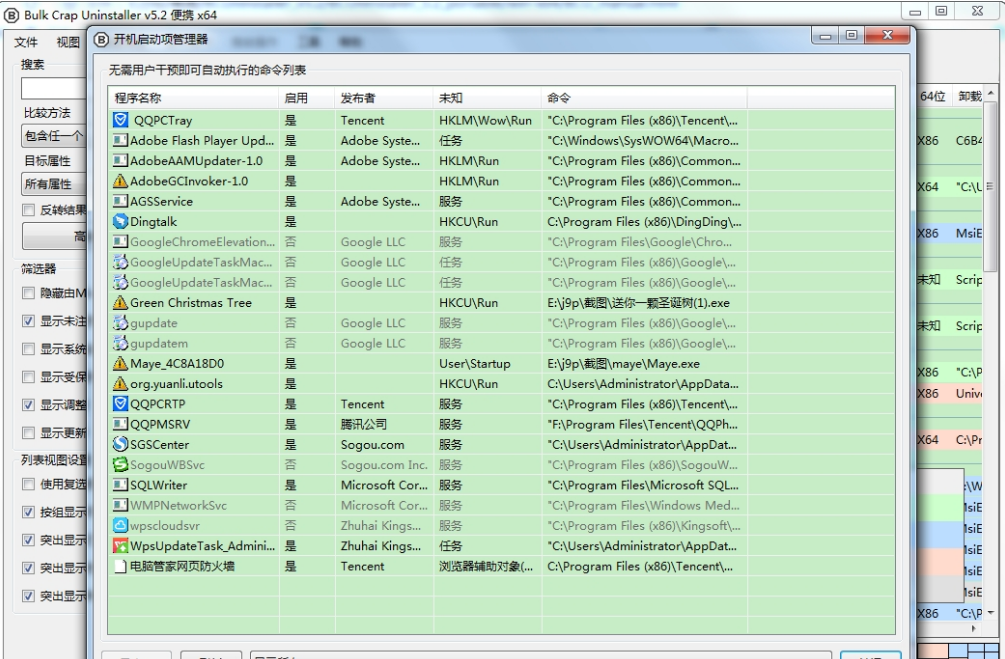The image size is (1005, 659).
Task: Select the Dingtalk HKCU\Run cell
Action: [x=487, y=222]
